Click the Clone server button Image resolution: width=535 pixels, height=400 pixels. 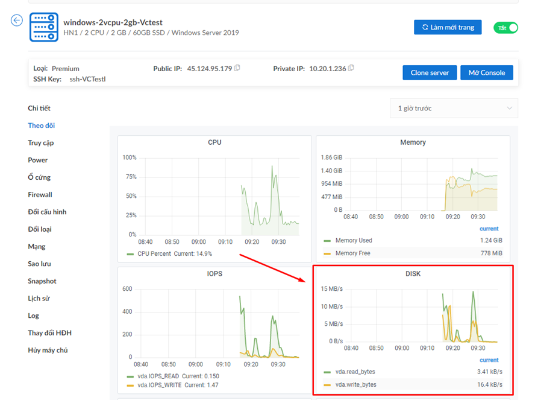(x=430, y=72)
